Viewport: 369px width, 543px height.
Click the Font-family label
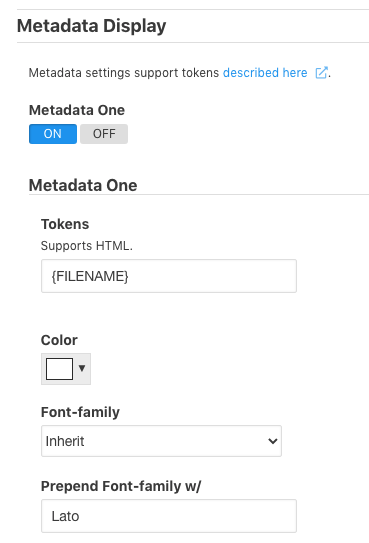80,412
